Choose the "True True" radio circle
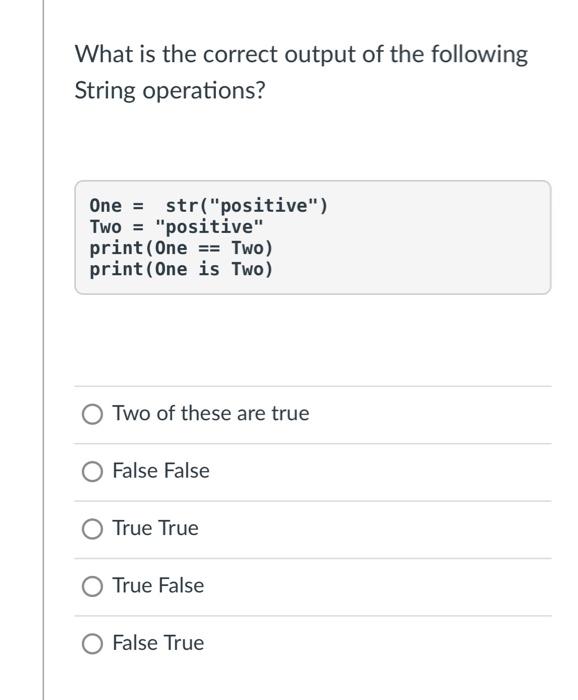This screenshot has height=700, width=578. pos(92,529)
